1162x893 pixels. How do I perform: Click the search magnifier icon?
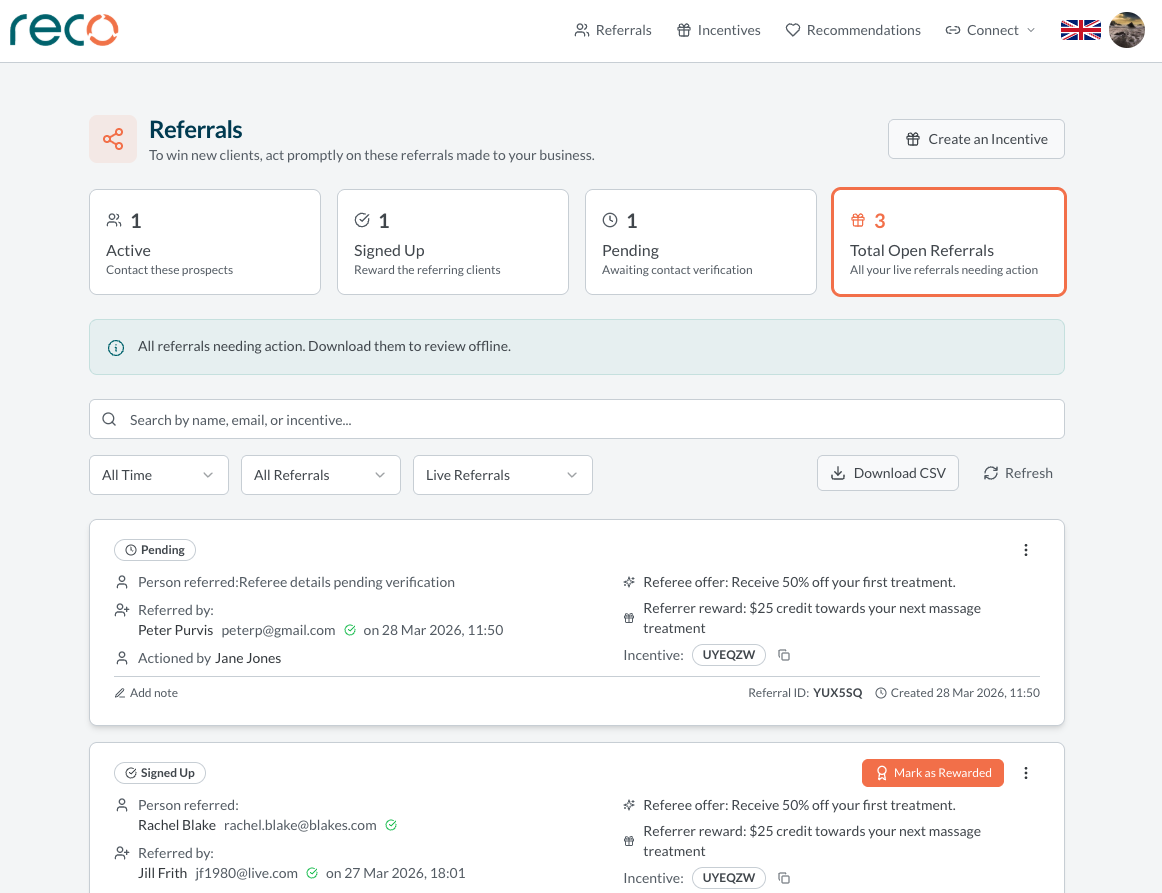(109, 418)
